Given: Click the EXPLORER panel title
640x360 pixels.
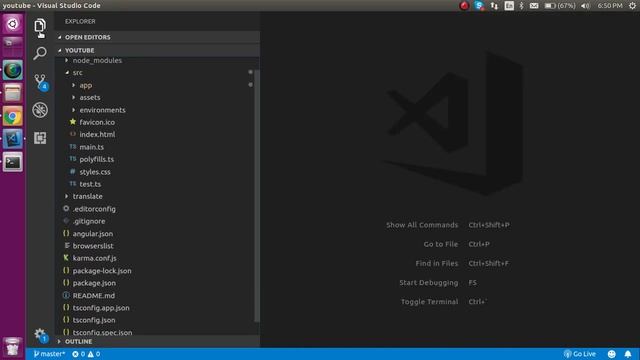Looking at the screenshot, I should coord(80,21).
